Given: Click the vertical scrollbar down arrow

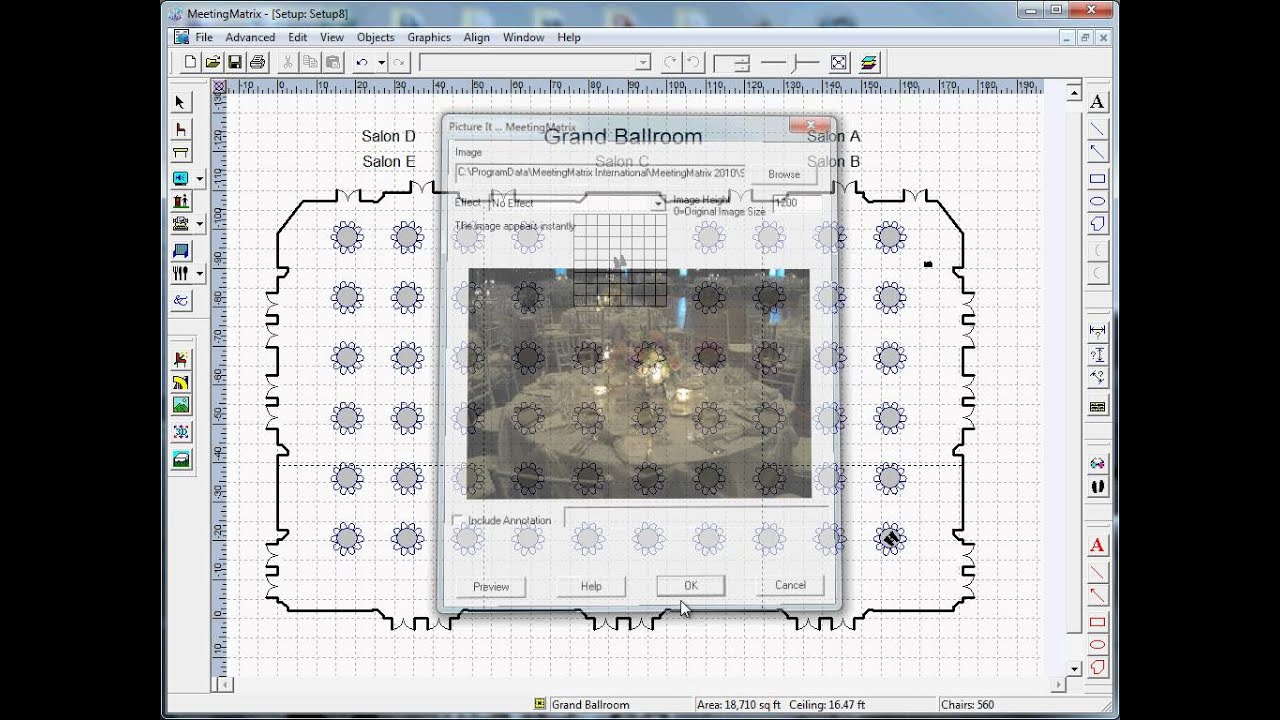Looking at the screenshot, I should point(1075,668).
